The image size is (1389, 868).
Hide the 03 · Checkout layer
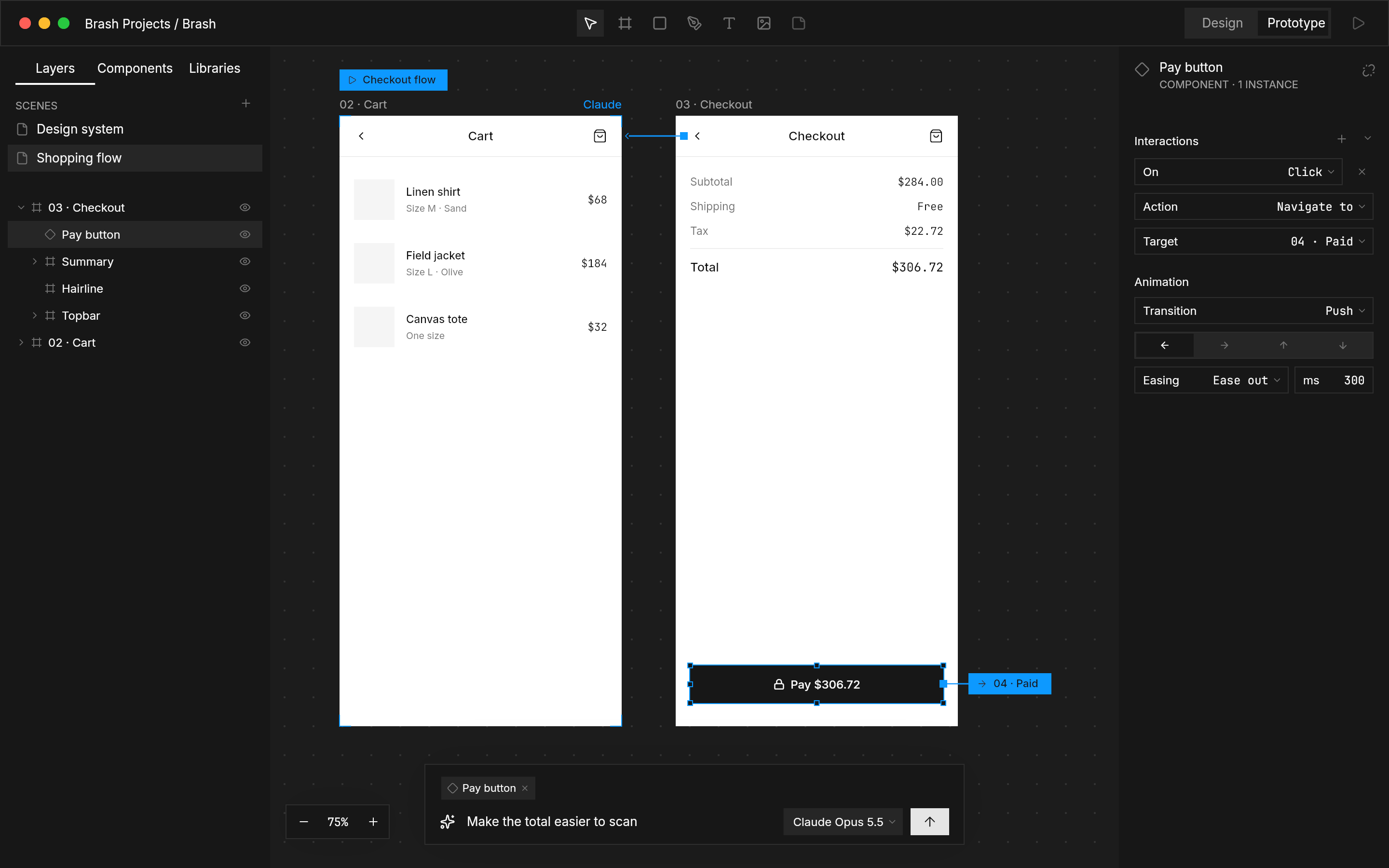point(245,207)
